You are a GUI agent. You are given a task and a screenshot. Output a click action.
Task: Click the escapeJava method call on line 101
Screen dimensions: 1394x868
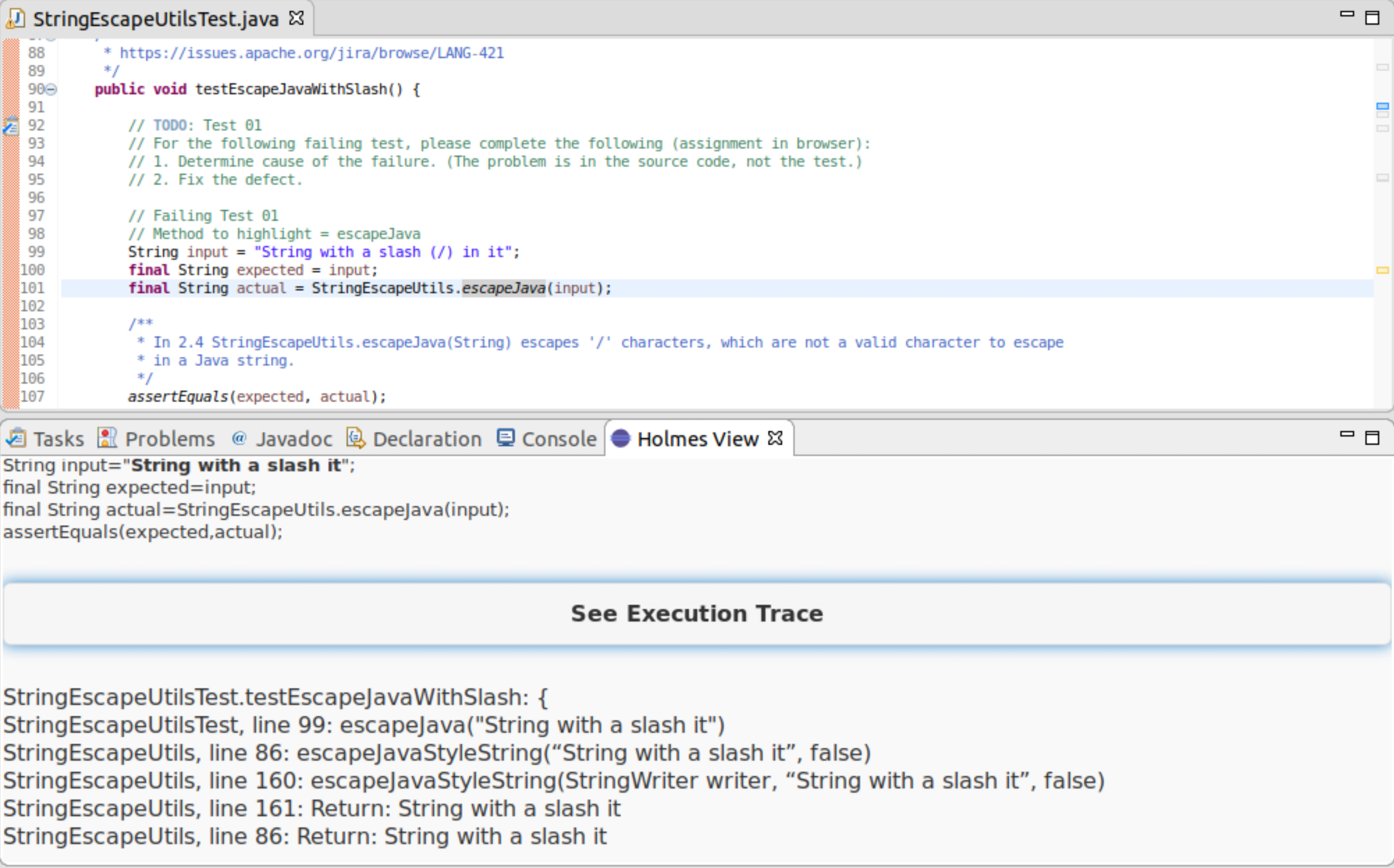503,288
